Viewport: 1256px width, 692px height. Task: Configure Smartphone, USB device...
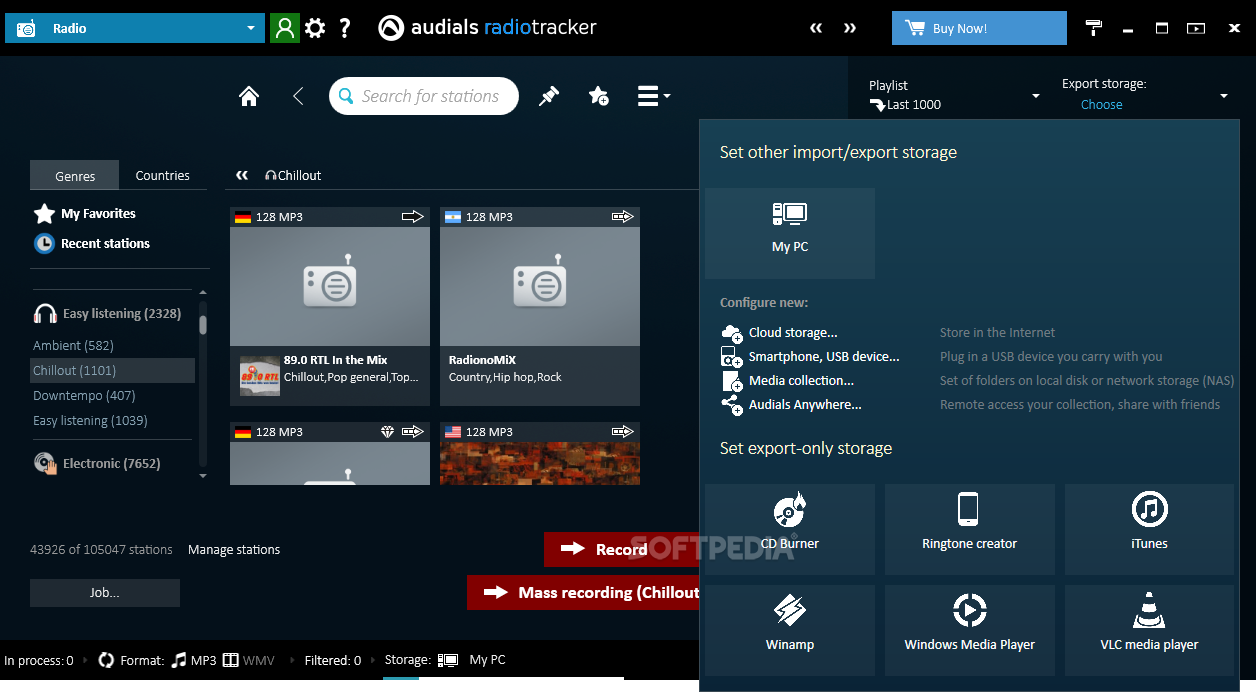tap(810, 356)
